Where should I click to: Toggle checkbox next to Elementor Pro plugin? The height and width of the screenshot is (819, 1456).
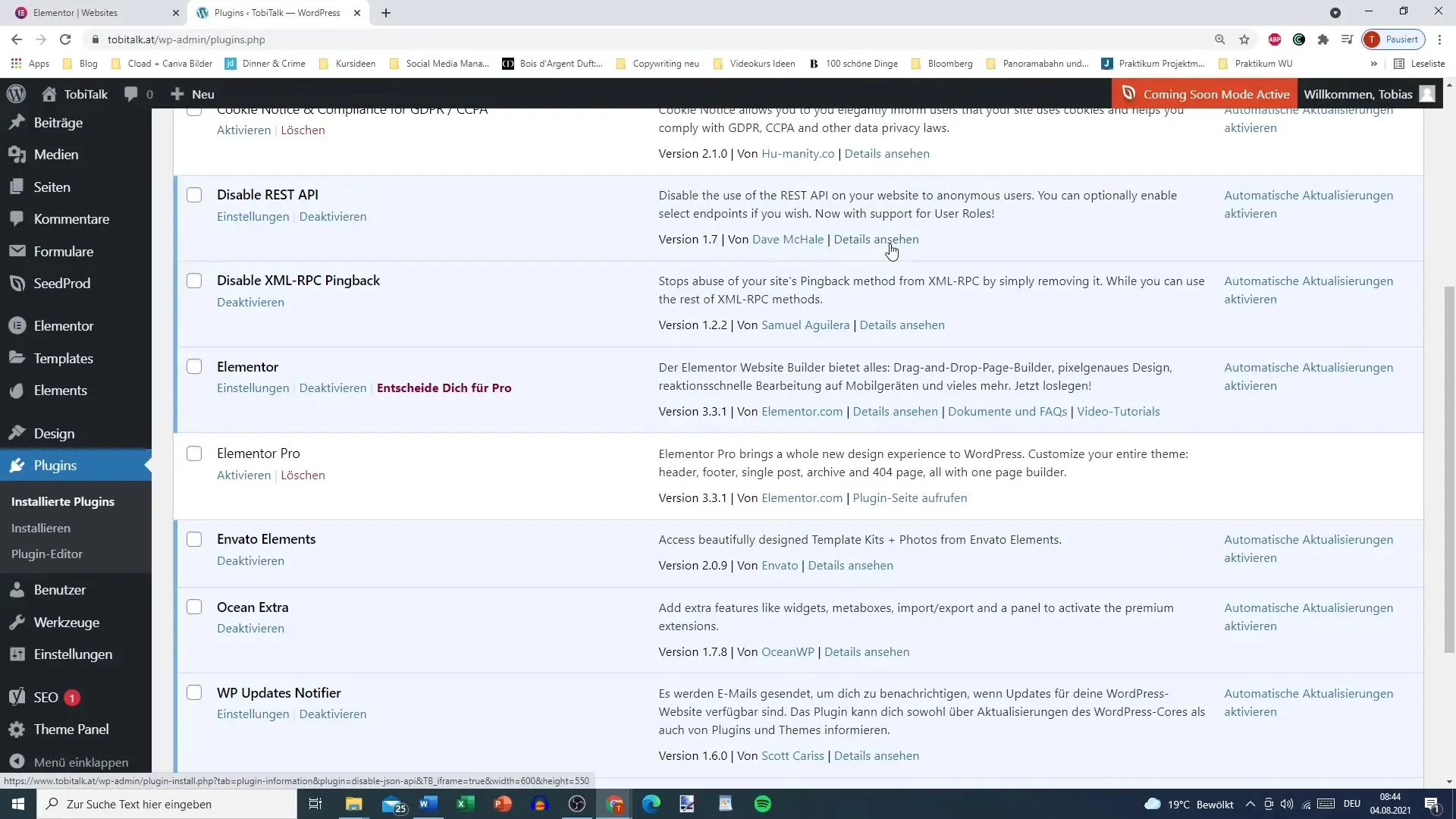point(194,452)
